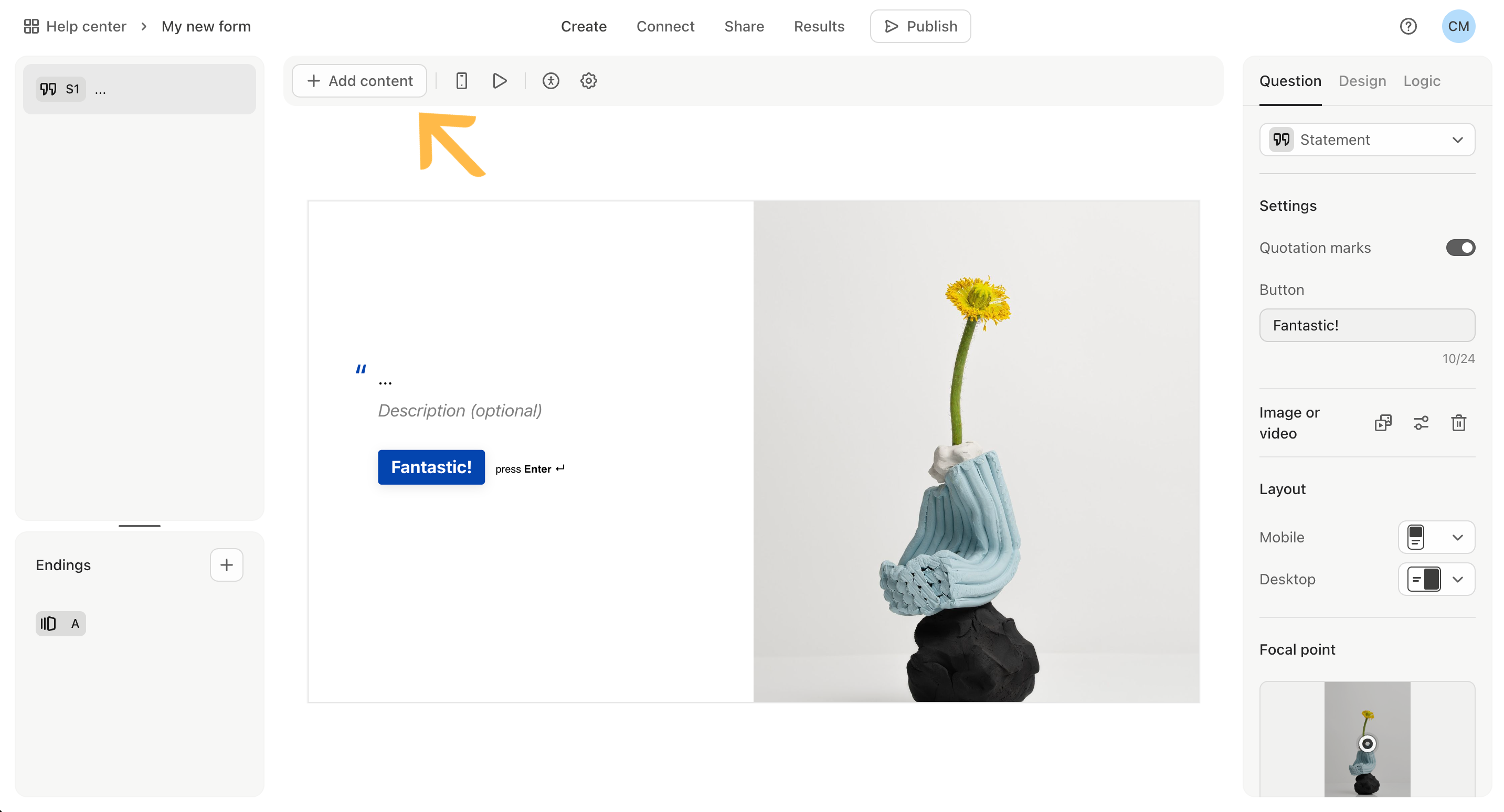Delete image with trash icon
1504x812 pixels.
[x=1458, y=423]
